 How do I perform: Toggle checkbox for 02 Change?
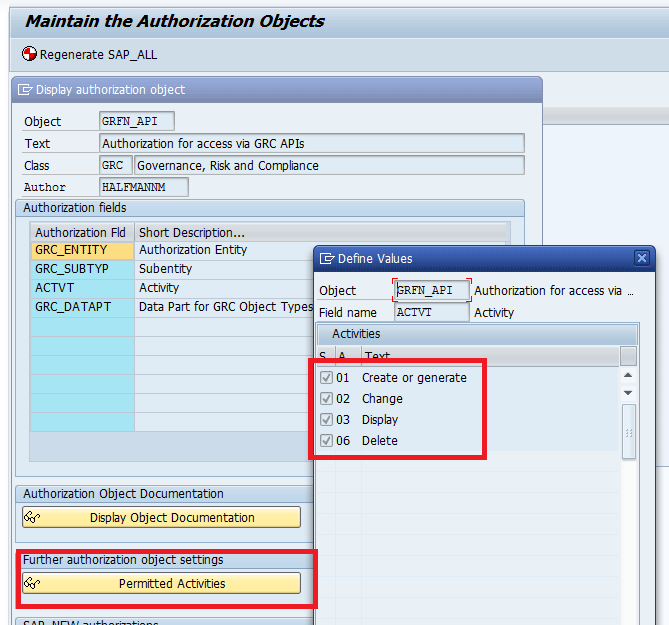(x=326, y=398)
